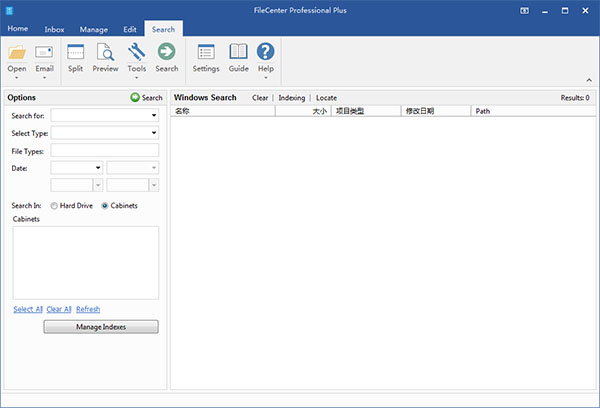The height and width of the screenshot is (408, 600).
Task: Click the green arrow Search ribbon icon
Action: 167,52
